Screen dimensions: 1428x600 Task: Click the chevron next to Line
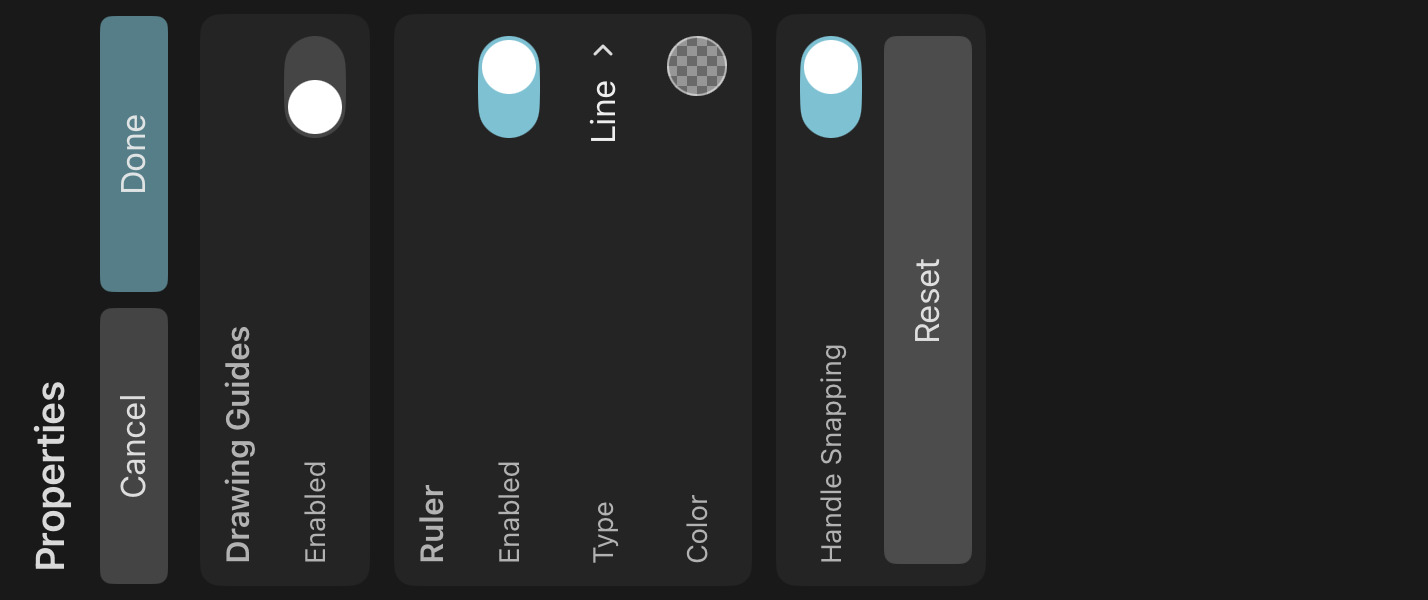[603, 48]
